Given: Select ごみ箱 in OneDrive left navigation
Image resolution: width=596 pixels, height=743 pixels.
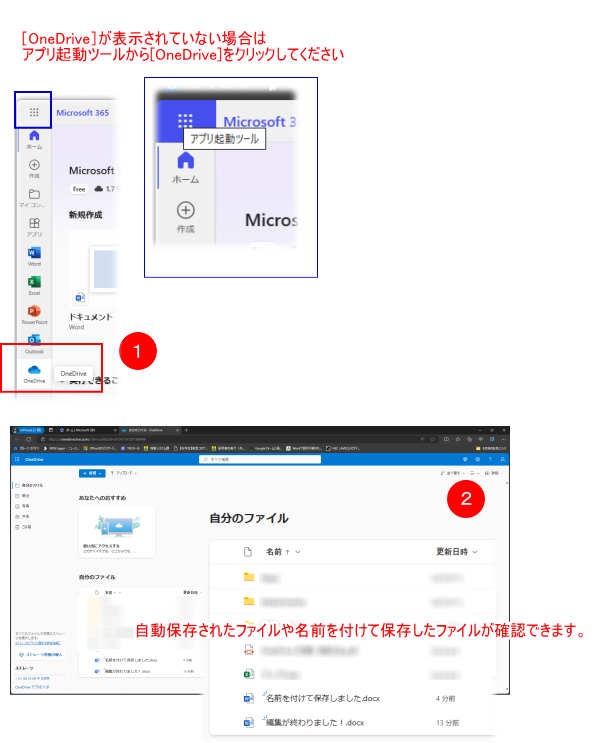Looking at the screenshot, I should tap(24, 527).
